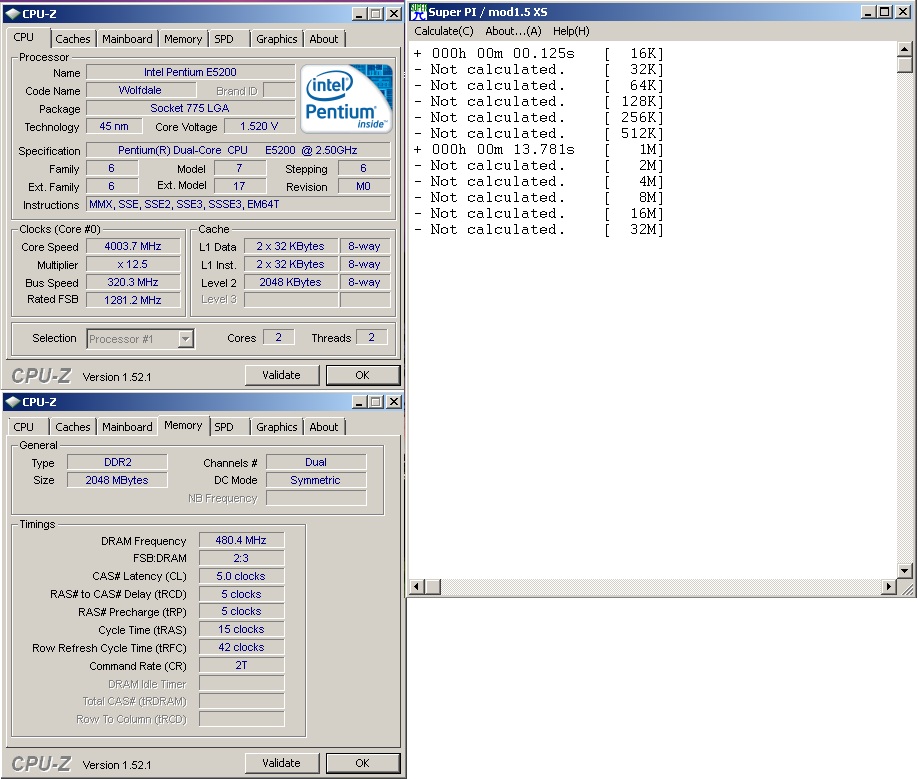Screen dimensions: 918x779
Task: Click Super PI horizontal scrollbar right arrow
Action: click(x=889, y=586)
